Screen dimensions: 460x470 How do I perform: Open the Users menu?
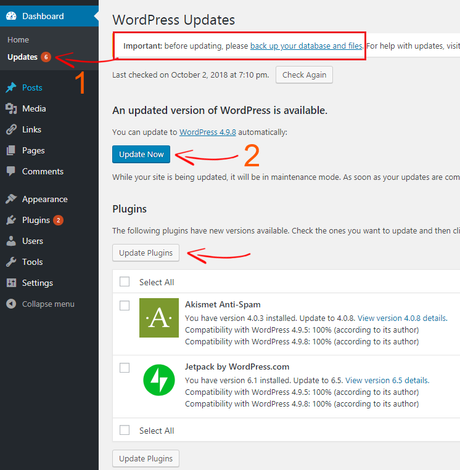click(x=33, y=241)
